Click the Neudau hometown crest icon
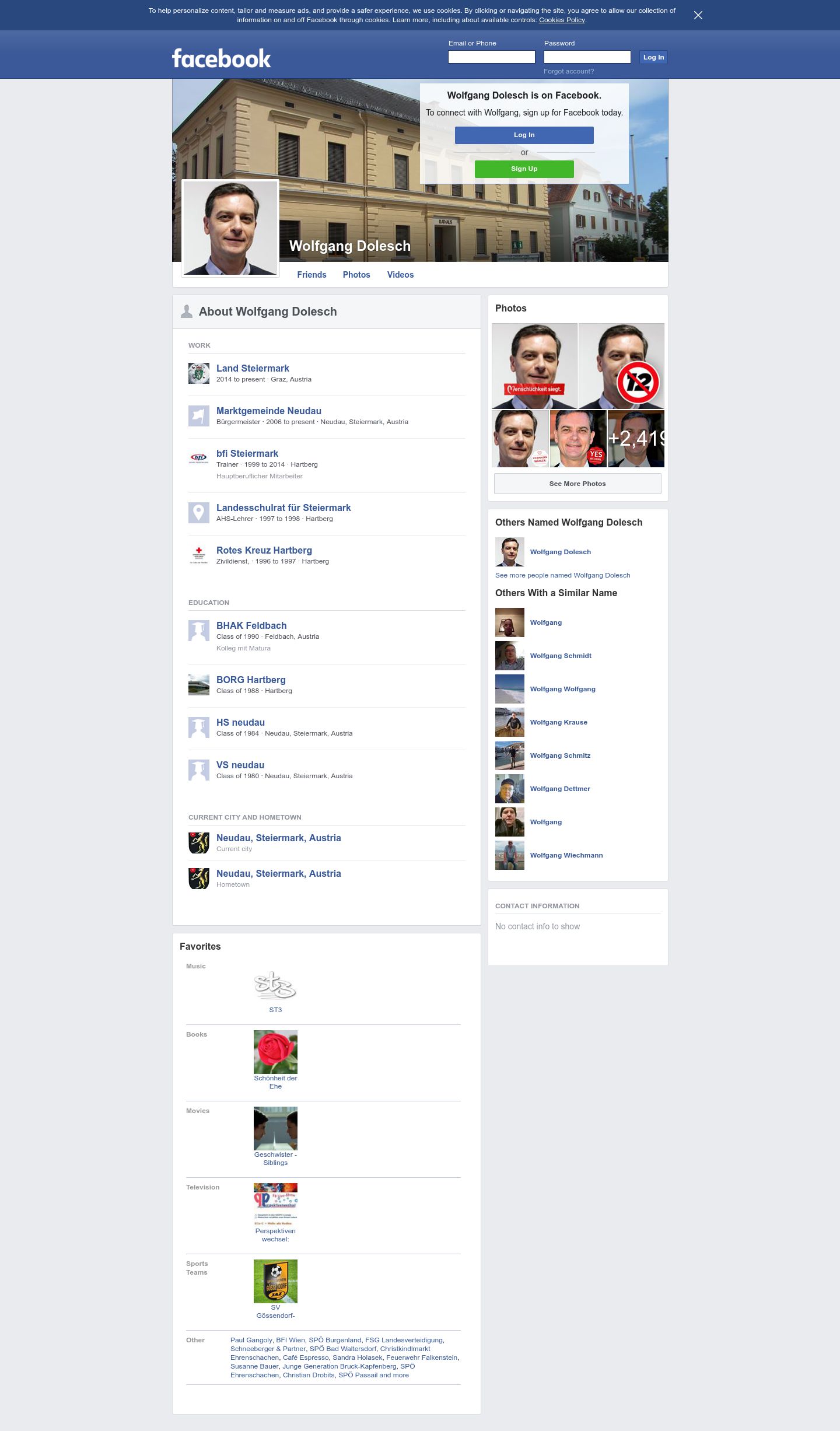 click(199, 879)
